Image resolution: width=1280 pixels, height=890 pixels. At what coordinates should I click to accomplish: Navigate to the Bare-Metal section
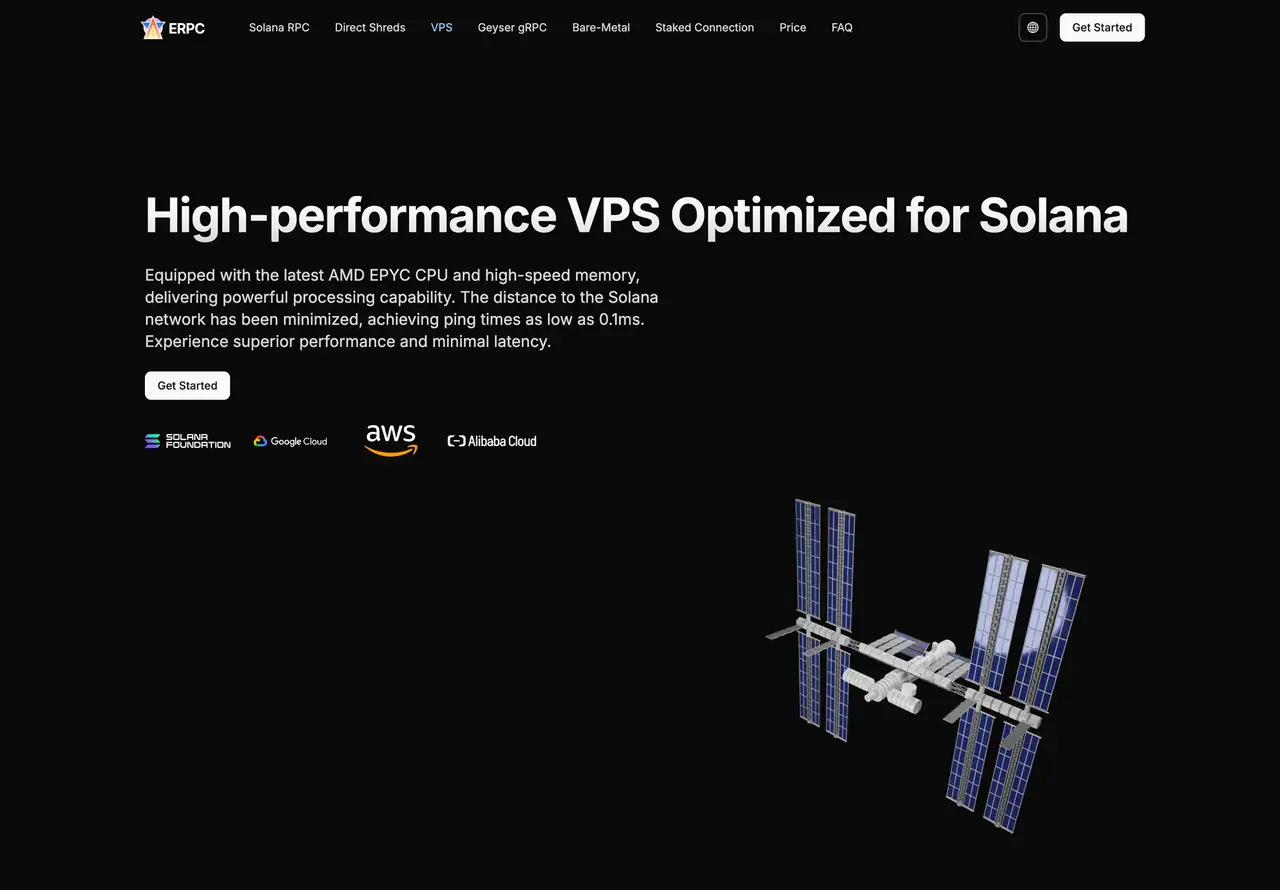pyautogui.click(x=601, y=28)
